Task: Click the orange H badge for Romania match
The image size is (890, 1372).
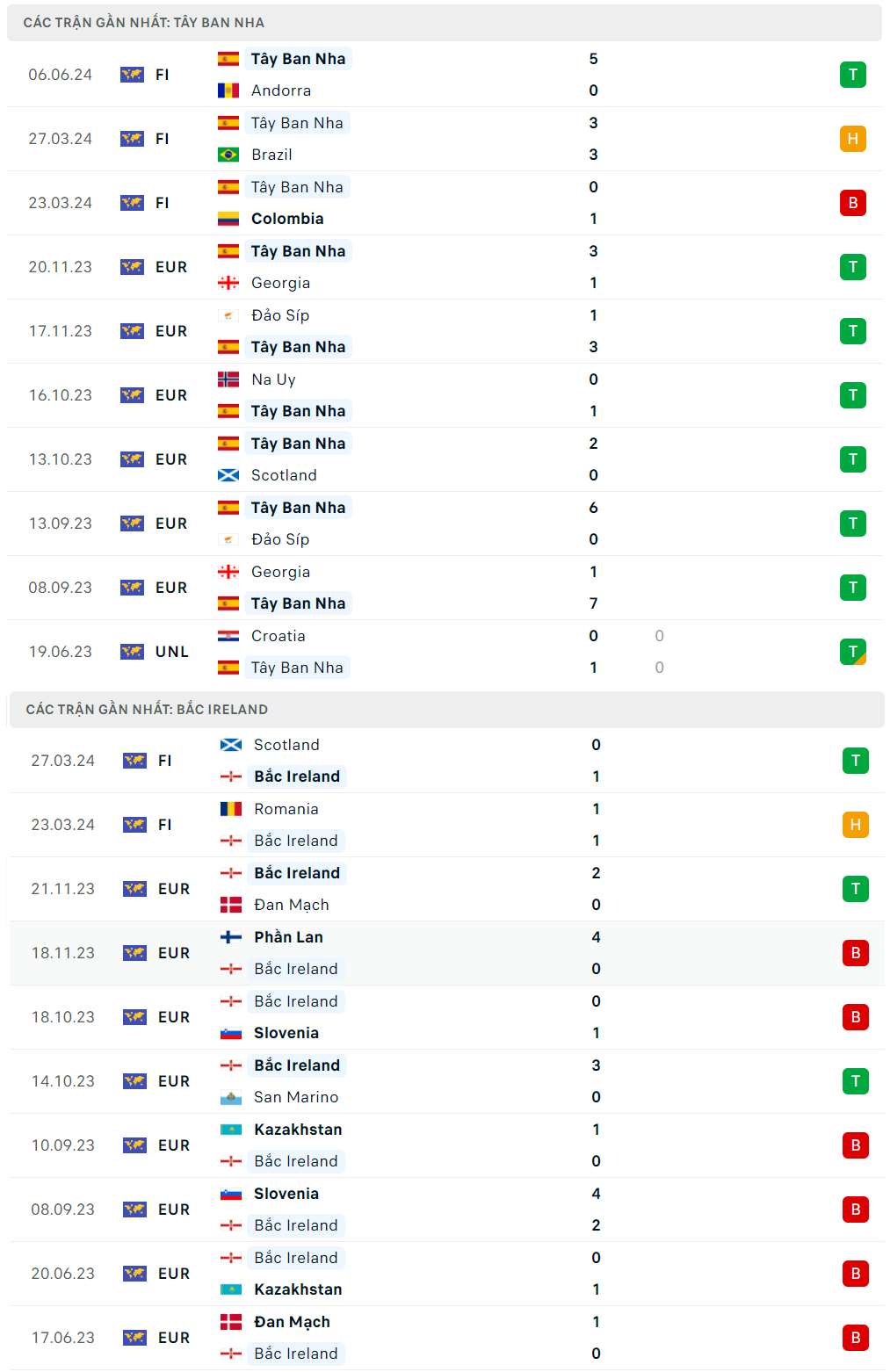Action: pyautogui.click(x=855, y=825)
